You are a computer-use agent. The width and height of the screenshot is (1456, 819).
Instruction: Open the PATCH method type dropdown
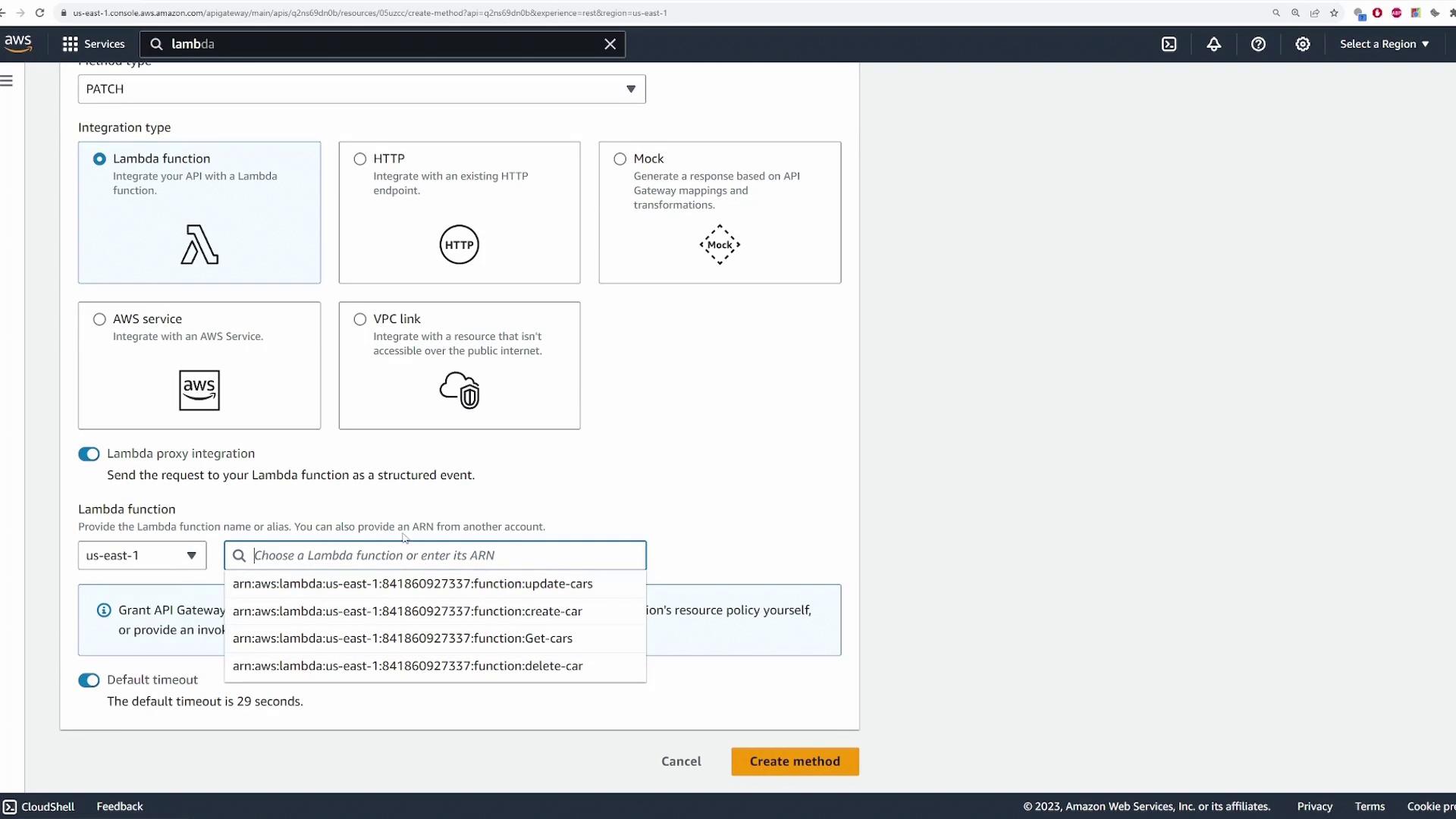point(361,89)
